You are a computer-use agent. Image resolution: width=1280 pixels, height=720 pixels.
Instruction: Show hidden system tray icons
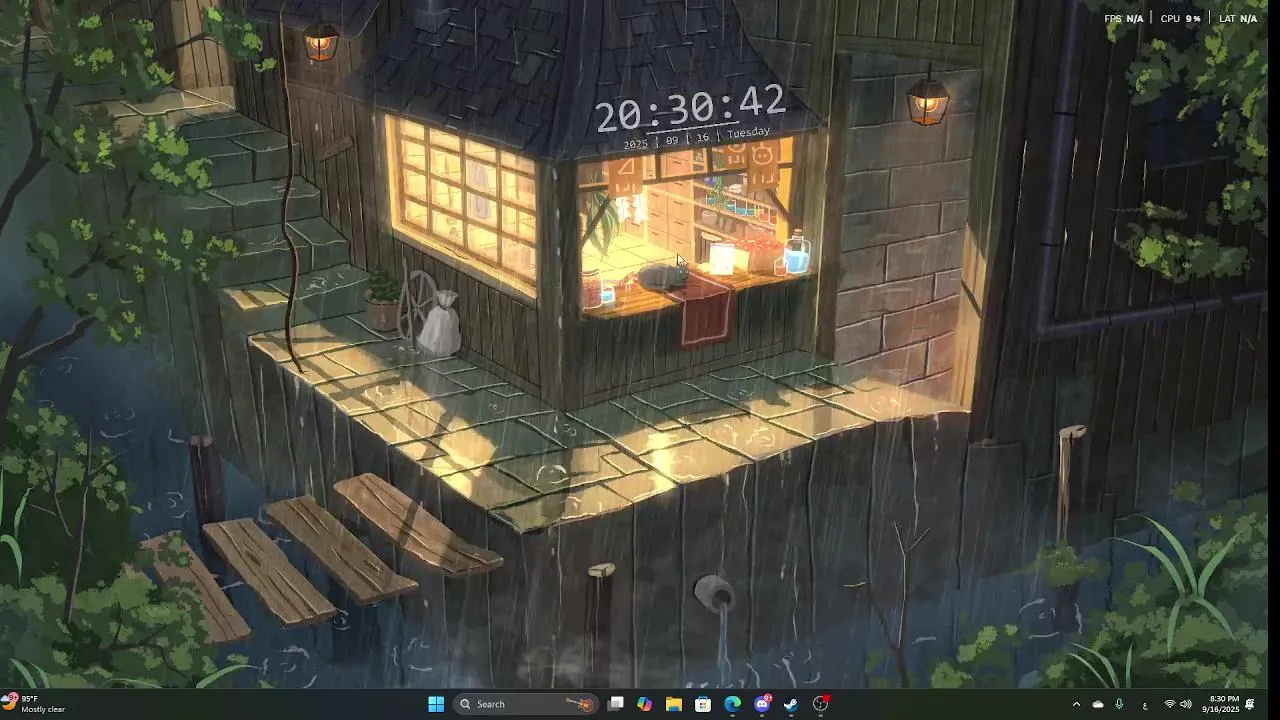tap(1076, 704)
